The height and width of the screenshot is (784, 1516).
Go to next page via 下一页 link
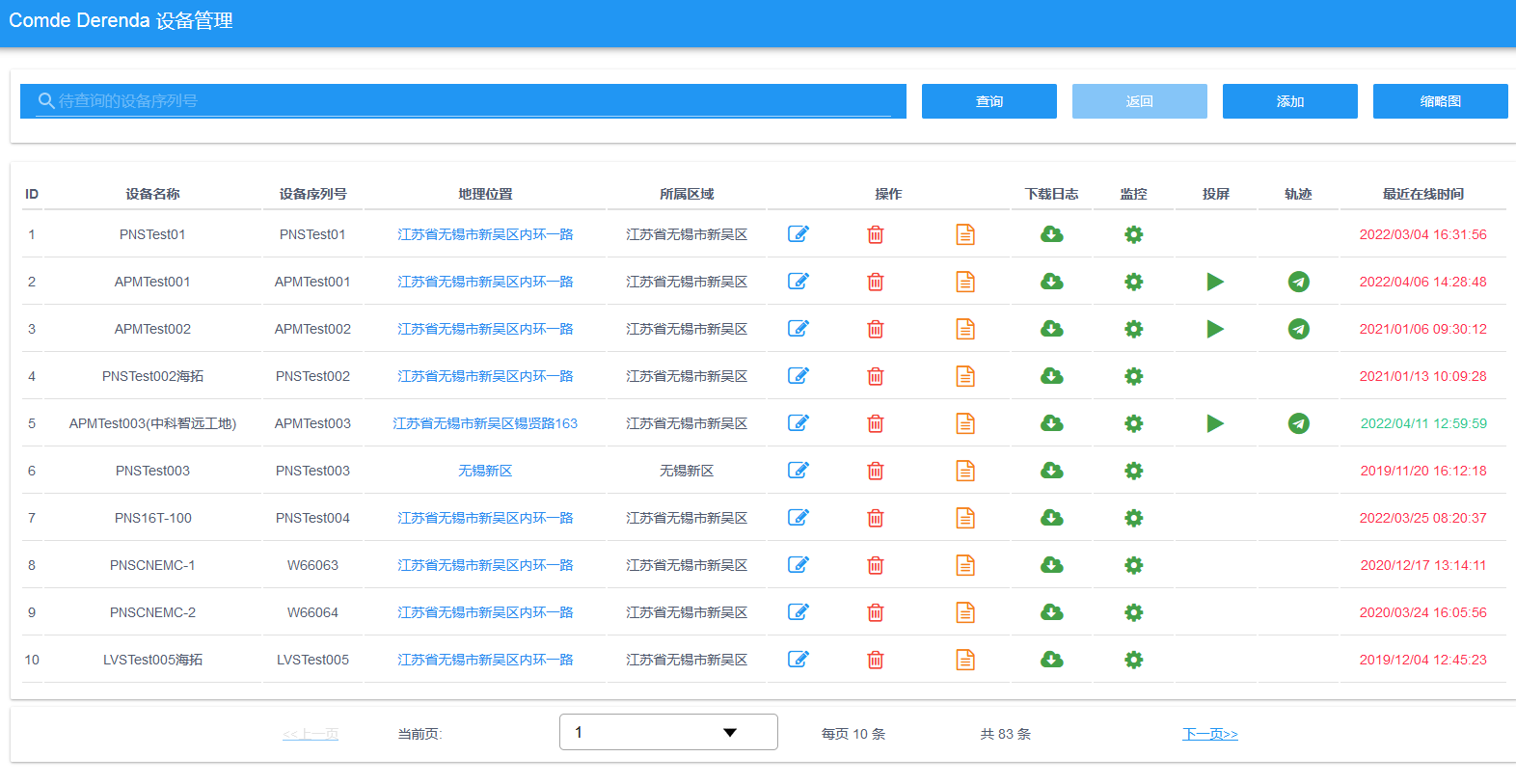(1209, 734)
